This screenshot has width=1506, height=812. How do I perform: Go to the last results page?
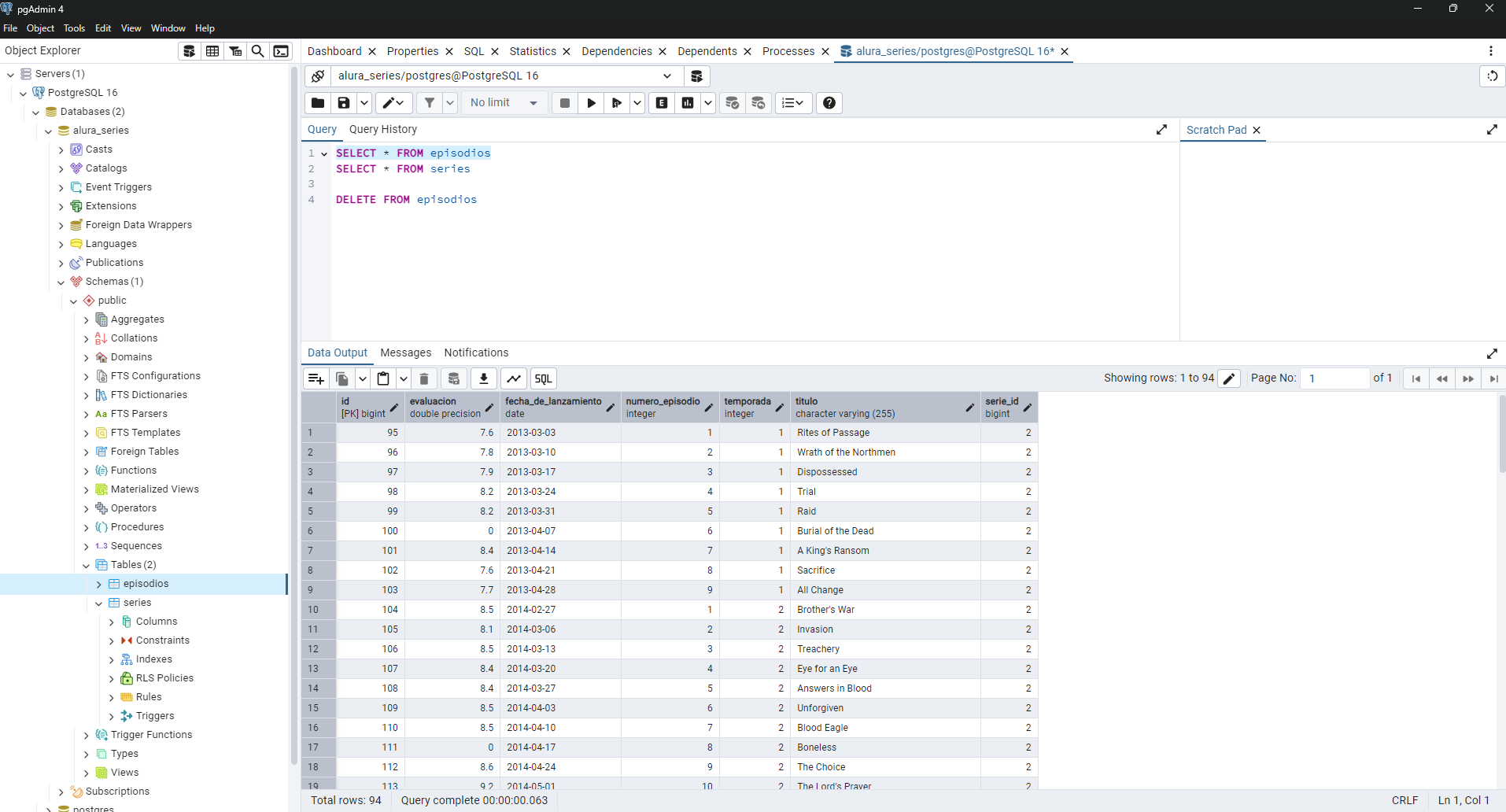pyautogui.click(x=1493, y=378)
